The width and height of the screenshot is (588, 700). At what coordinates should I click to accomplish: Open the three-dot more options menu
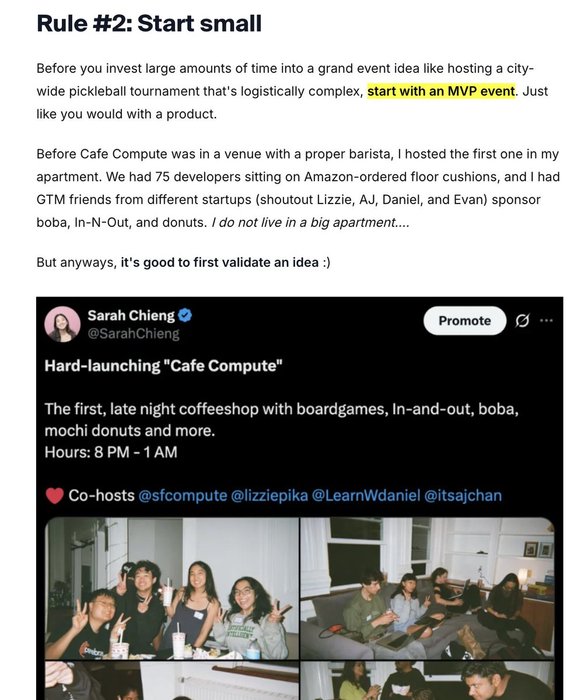point(546,321)
